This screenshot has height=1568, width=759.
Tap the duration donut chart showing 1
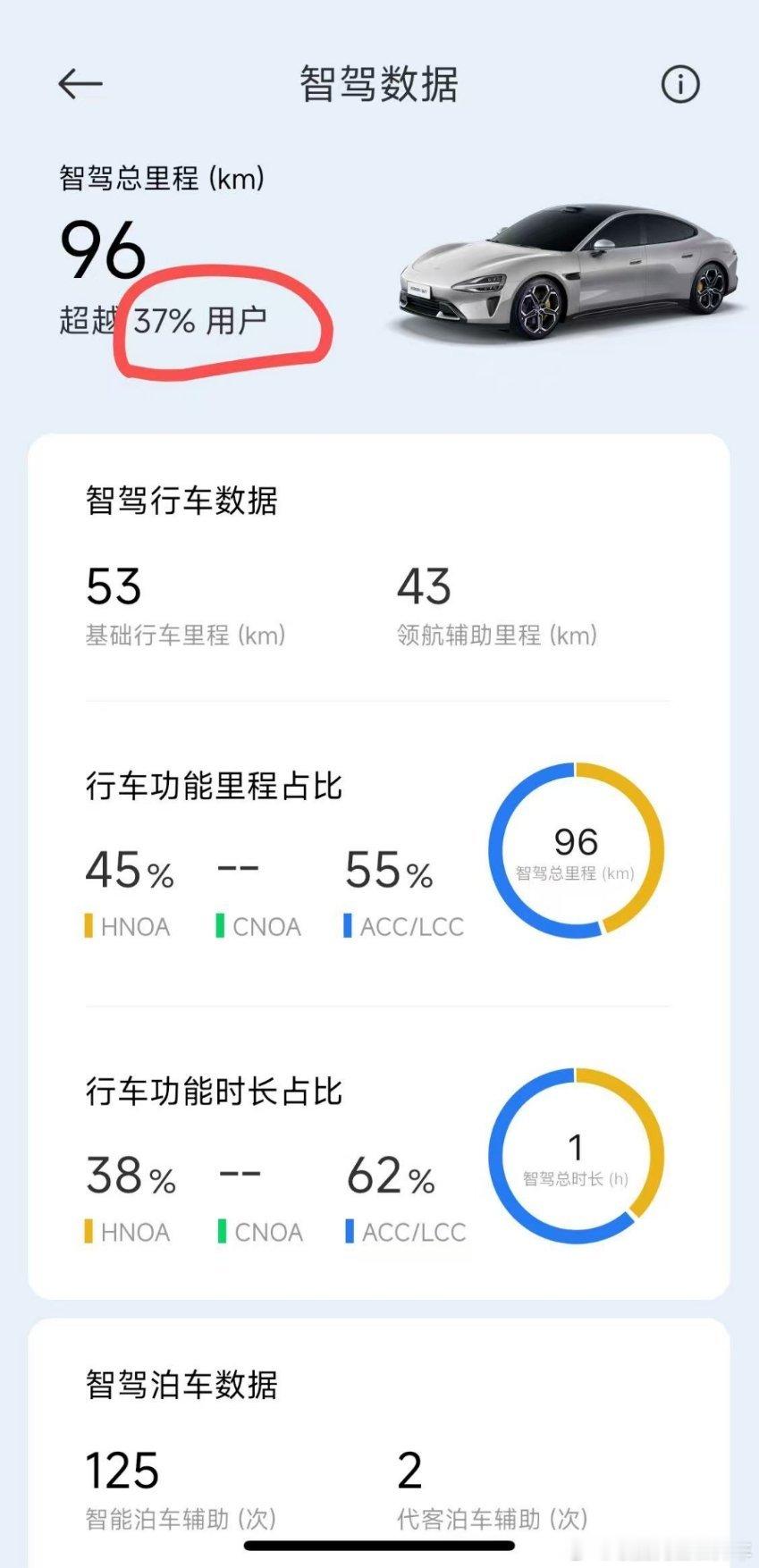[x=576, y=1156]
